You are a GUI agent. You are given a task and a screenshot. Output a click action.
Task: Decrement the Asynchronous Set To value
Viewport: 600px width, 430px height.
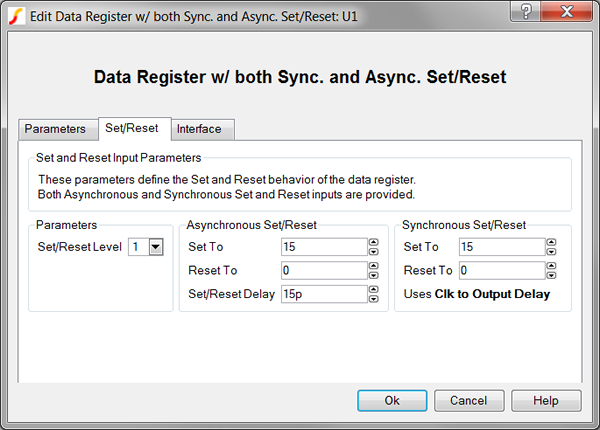(x=373, y=252)
